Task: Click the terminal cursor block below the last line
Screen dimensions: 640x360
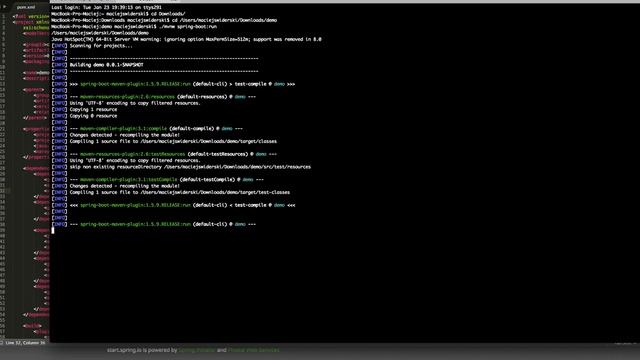Action: [x=53, y=230]
